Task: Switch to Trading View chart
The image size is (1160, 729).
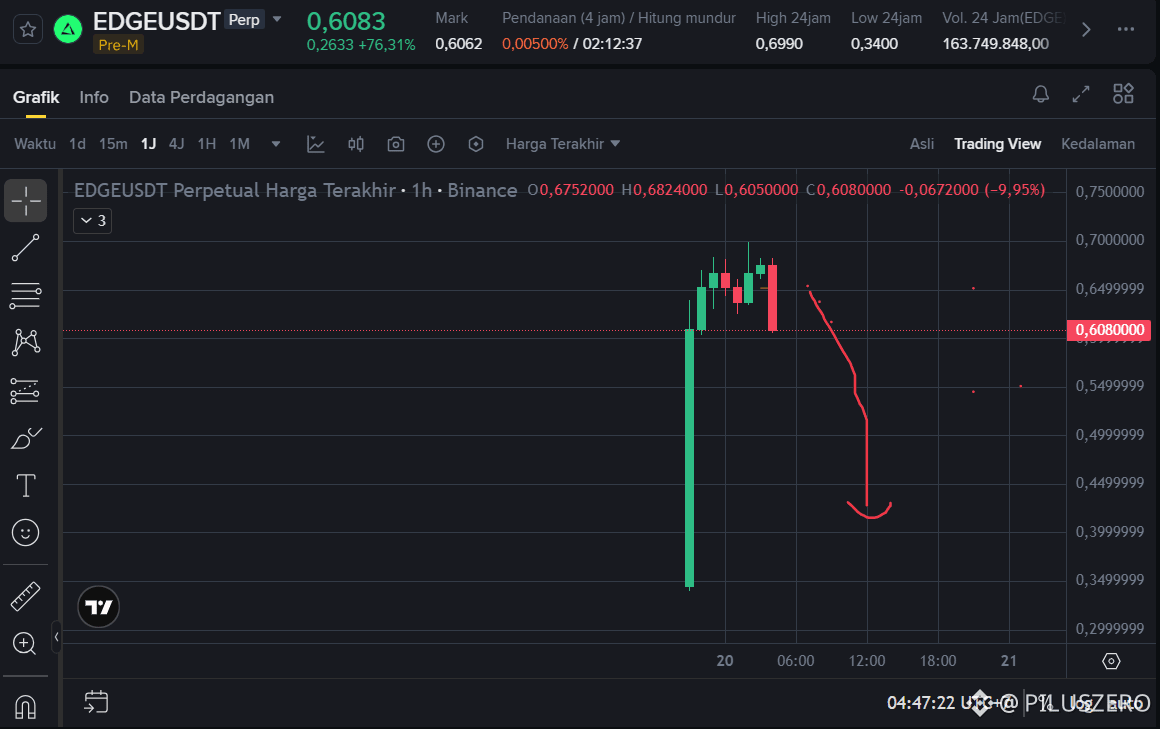Action: tap(997, 144)
